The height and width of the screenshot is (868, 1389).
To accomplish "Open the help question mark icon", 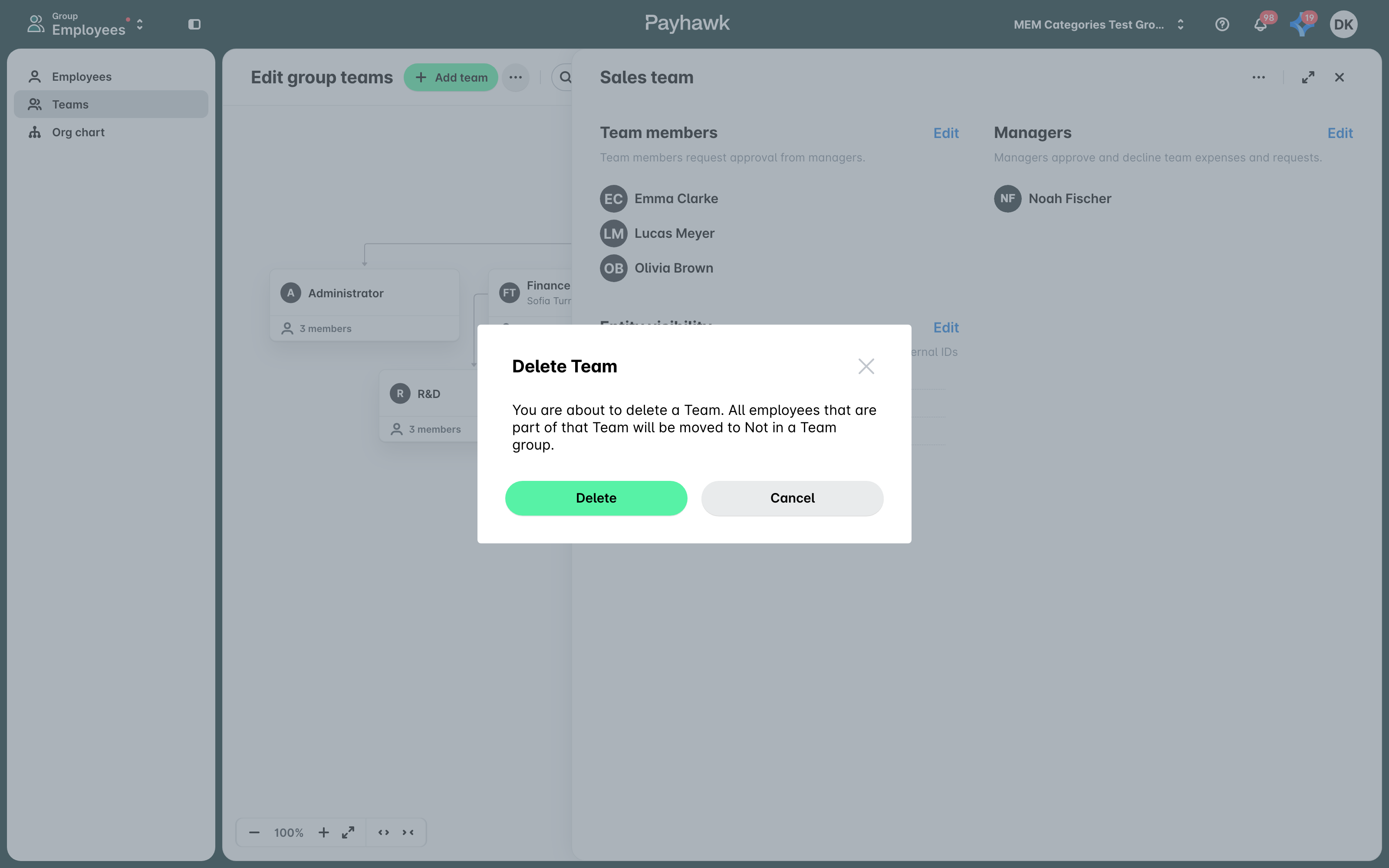I will (x=1222, y=24).
